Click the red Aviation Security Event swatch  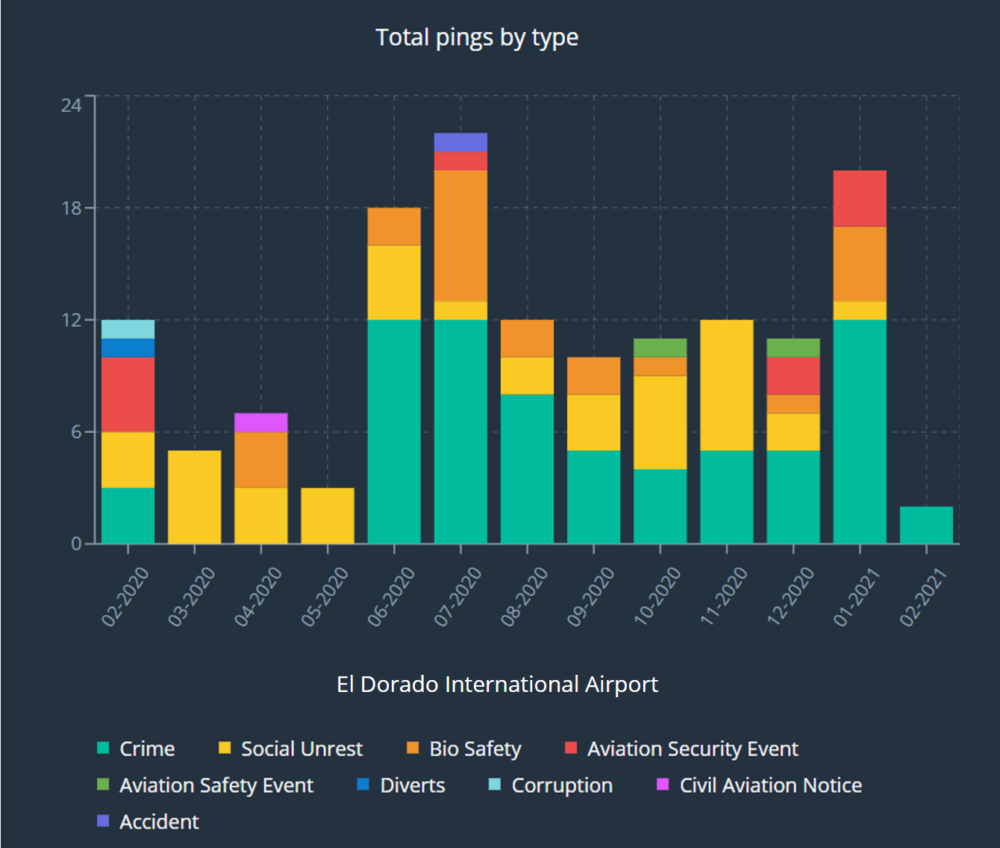pos(572,749)
